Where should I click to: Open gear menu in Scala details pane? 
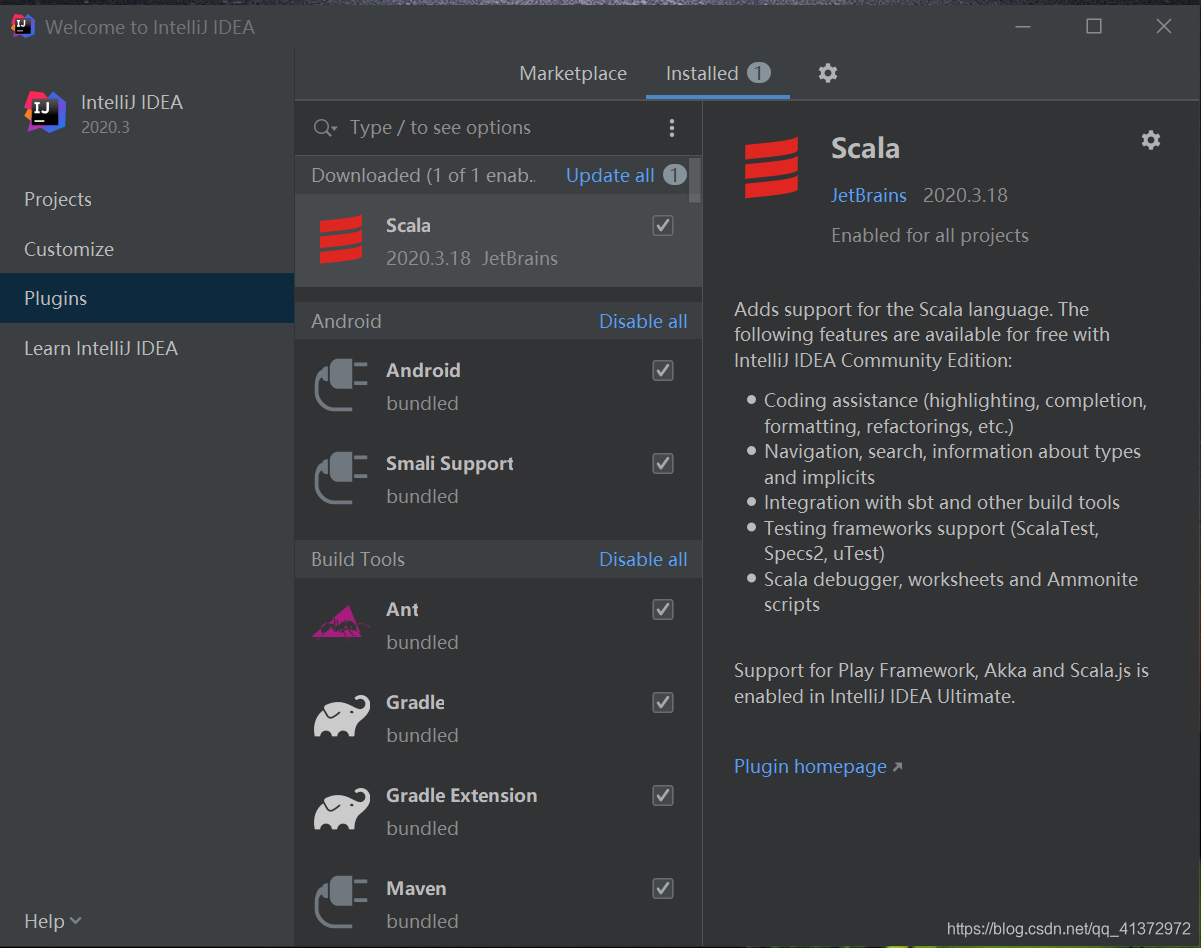1151,140
